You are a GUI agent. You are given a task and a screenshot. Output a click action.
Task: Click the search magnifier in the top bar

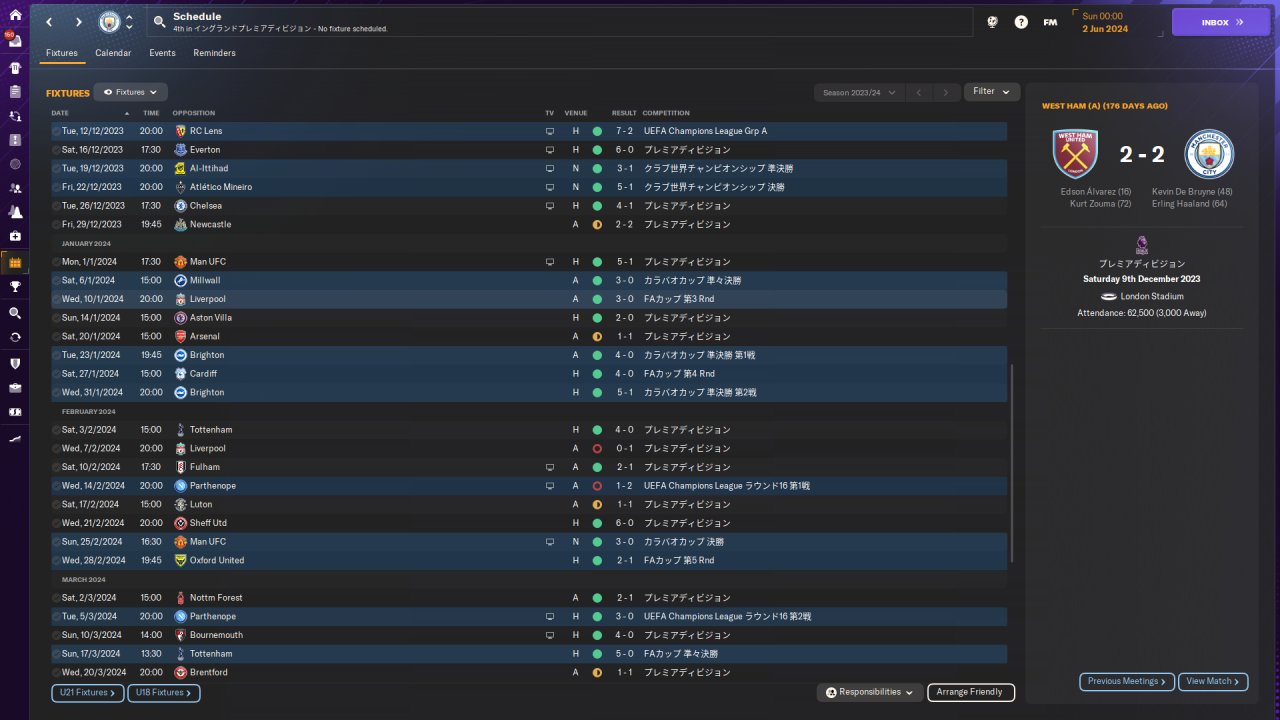pos(160,22)
